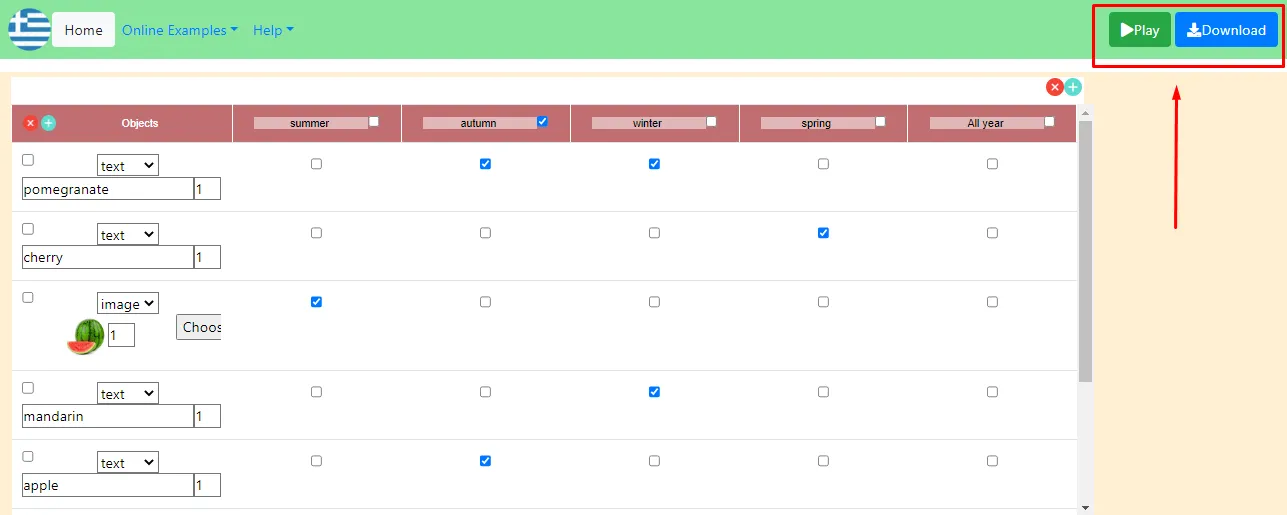Click the teal add icon in Objects header
The width and height of the screenshot is (1287, 515).
coord(48,123)
